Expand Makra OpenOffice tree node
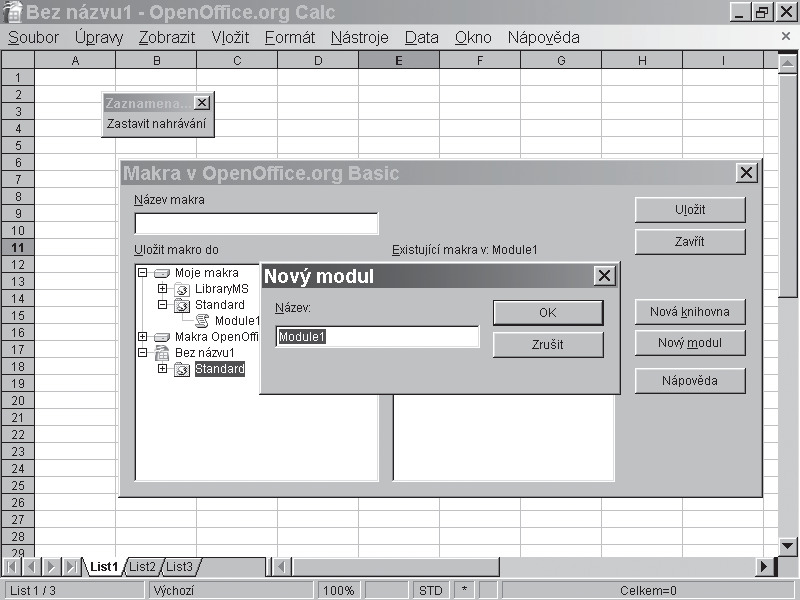The image size is (800, 600). pos(142,337)
